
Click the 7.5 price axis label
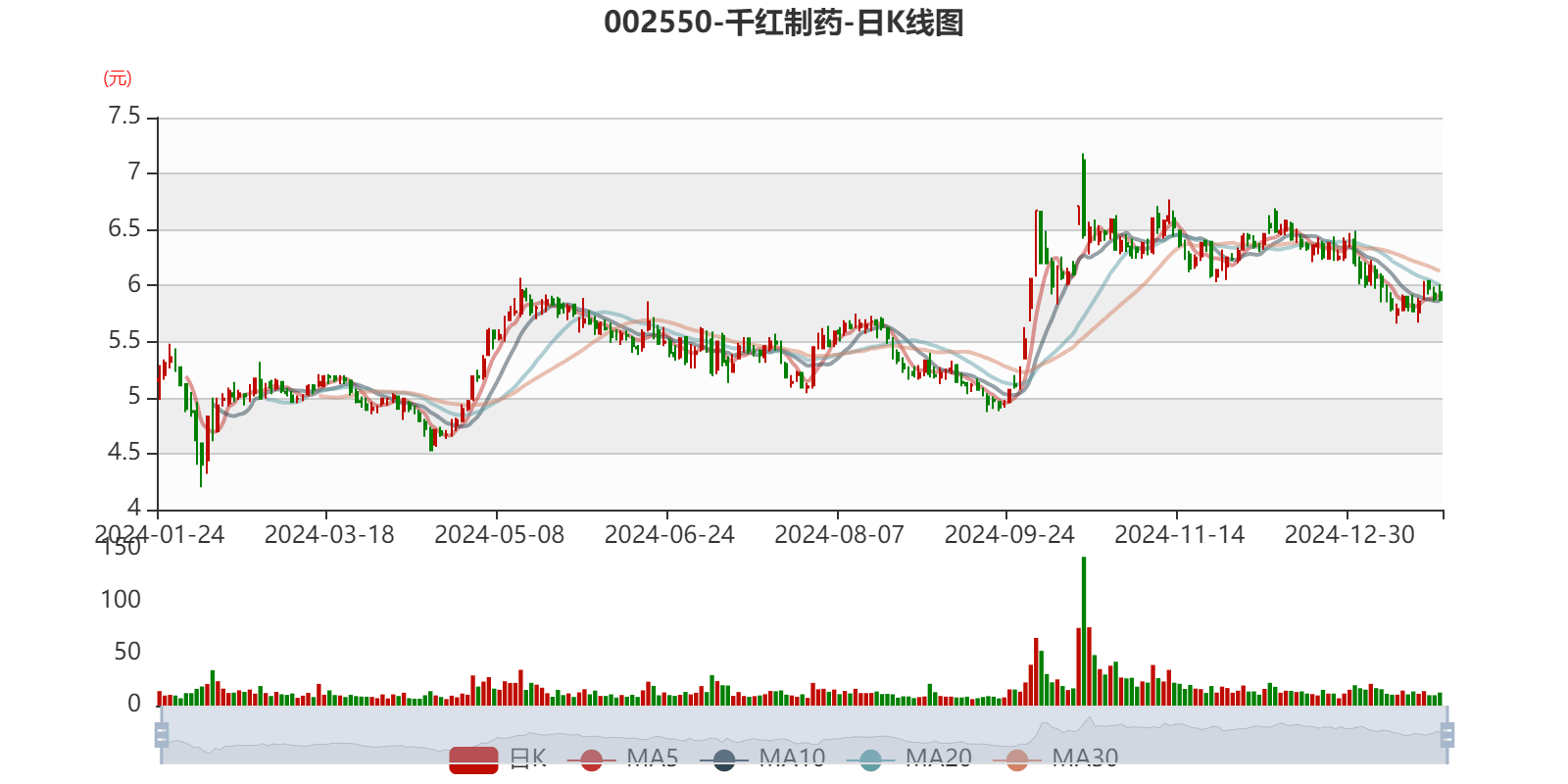(124, 117)
